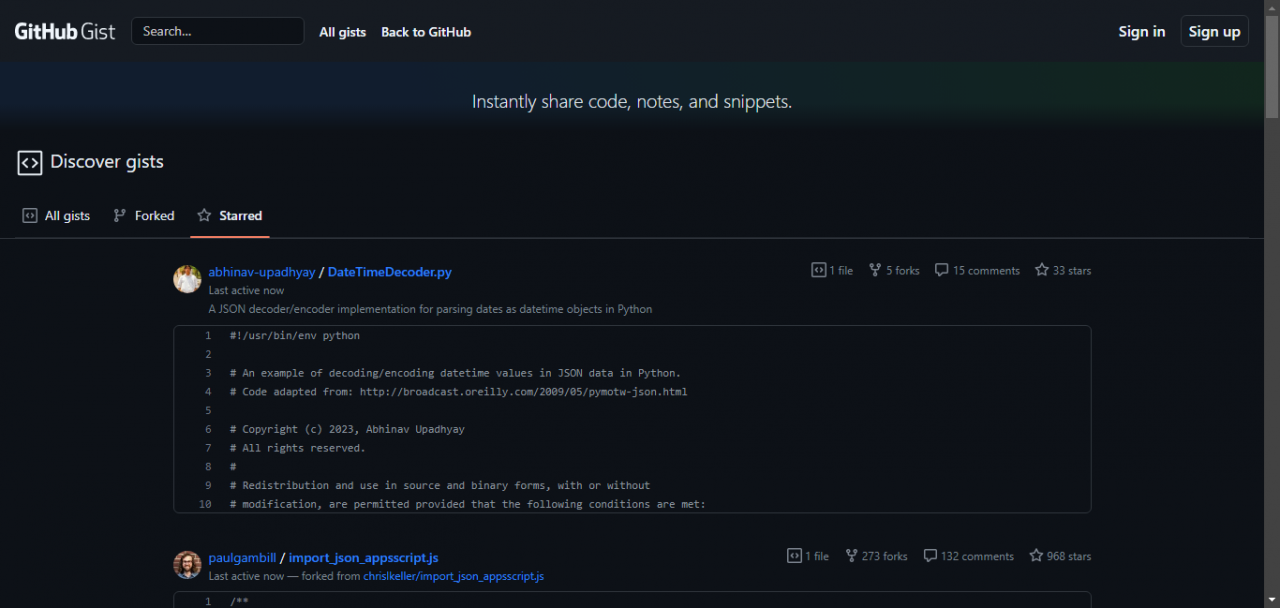This screenshot has height=608, width=1280.
Task: Open paulgambill's profile avatar
Action: click(187, 565)
